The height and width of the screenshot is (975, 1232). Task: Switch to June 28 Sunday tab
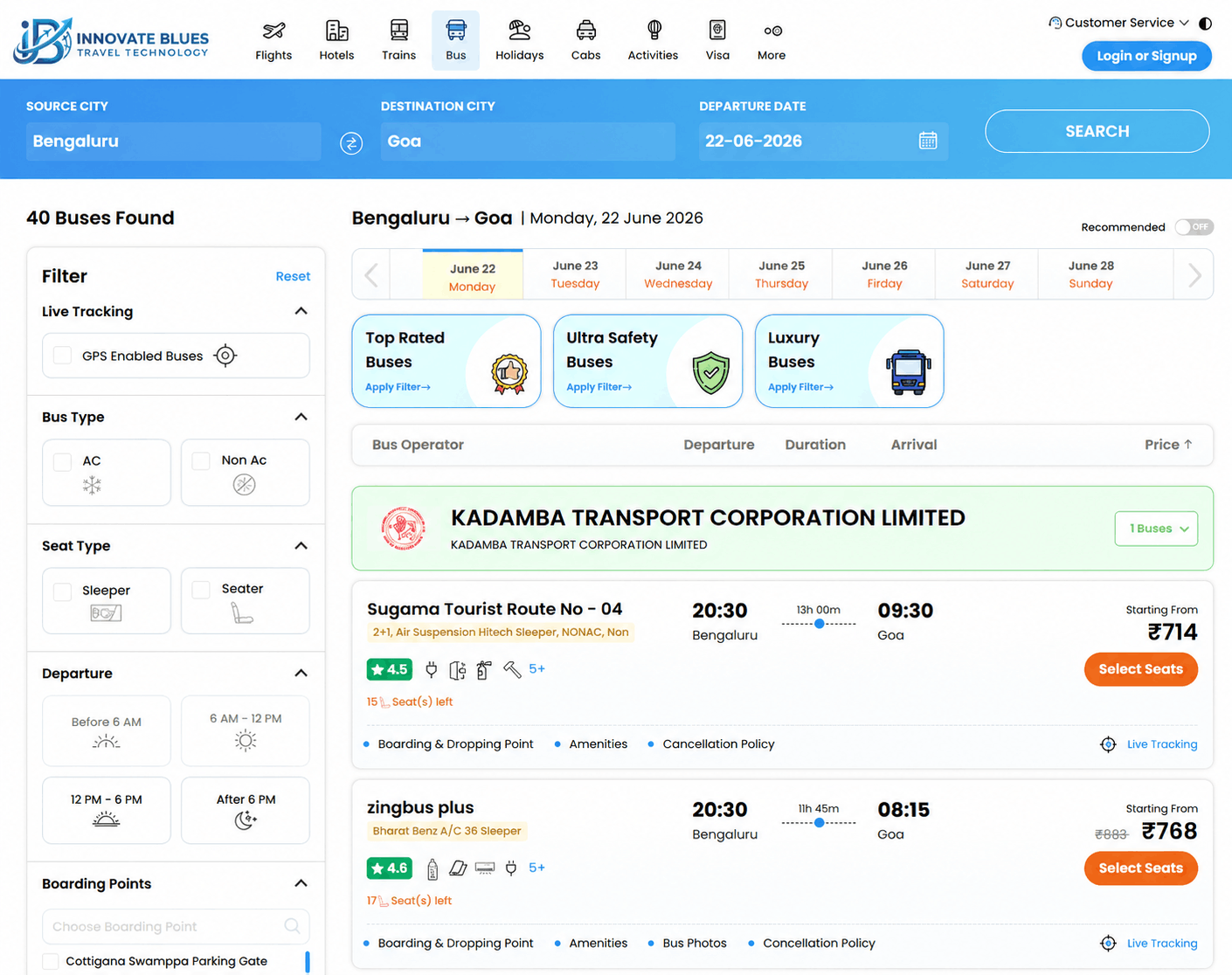click(x=1090, y=274)
